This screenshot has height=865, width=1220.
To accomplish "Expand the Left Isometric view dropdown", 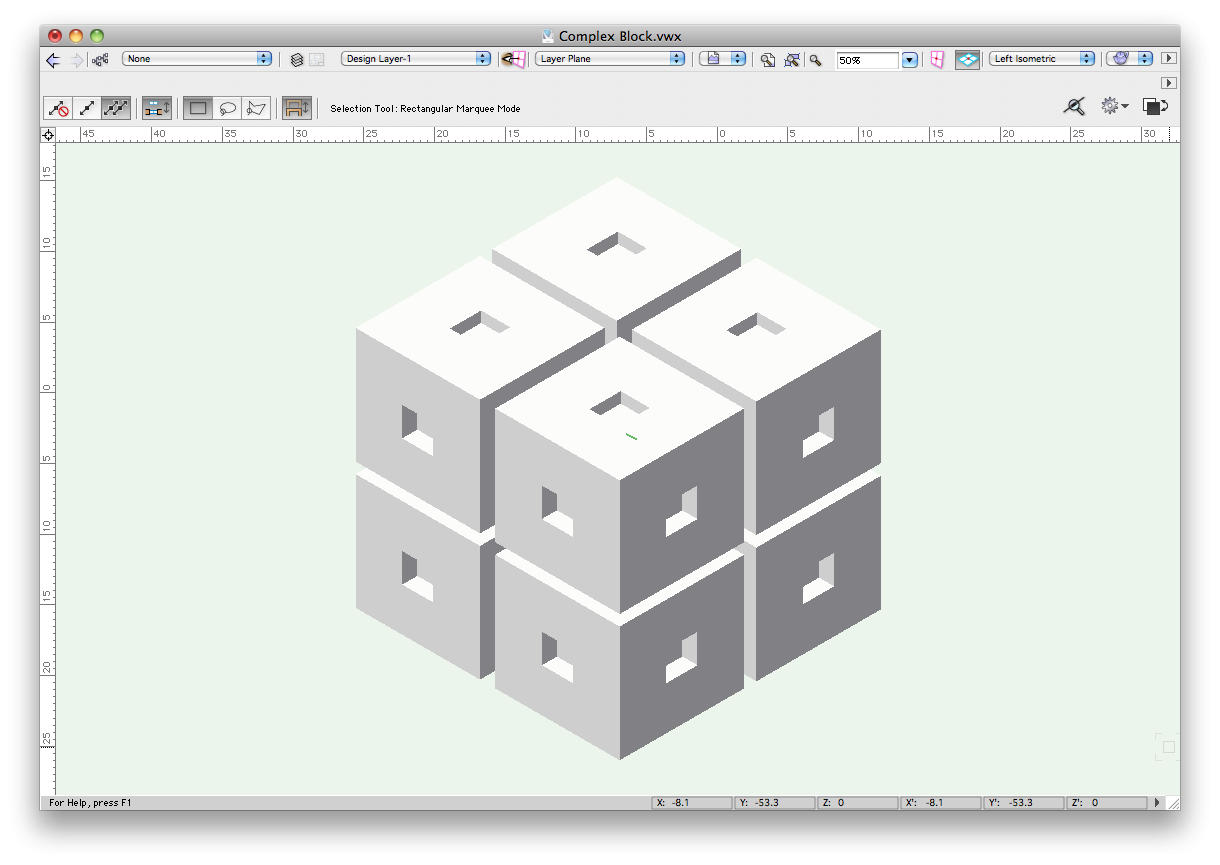I will 1043,59.
